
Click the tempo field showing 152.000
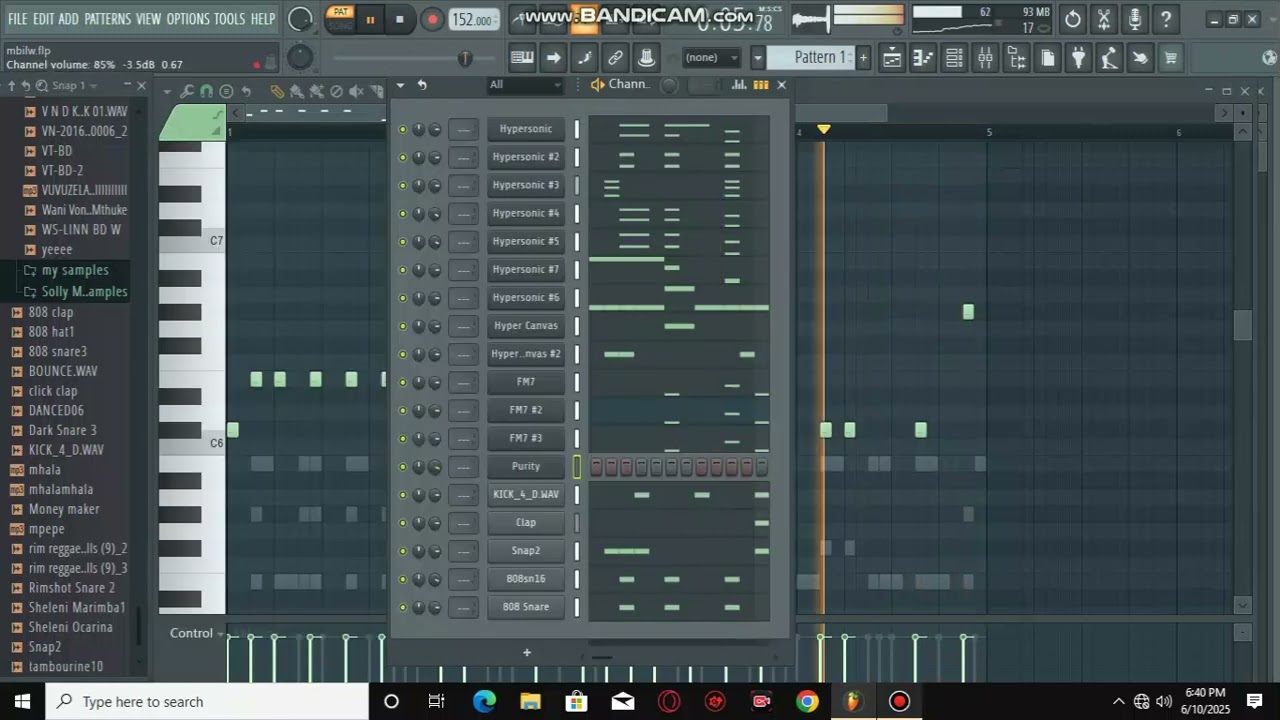click(x=473, y=19)
